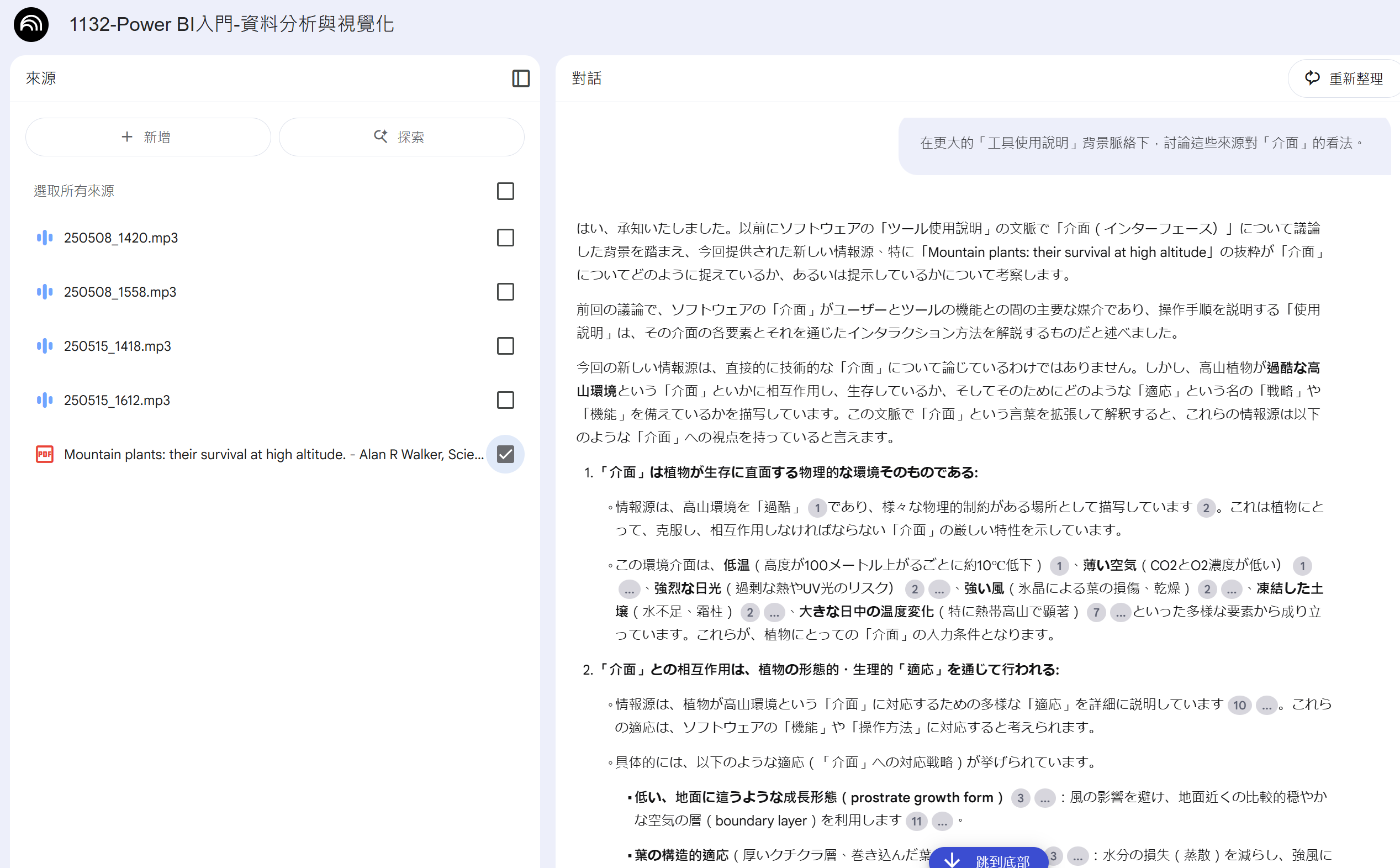Expand more citations after citation 10
Viewport: 1400px width, 868px height.
[1266, 705]
